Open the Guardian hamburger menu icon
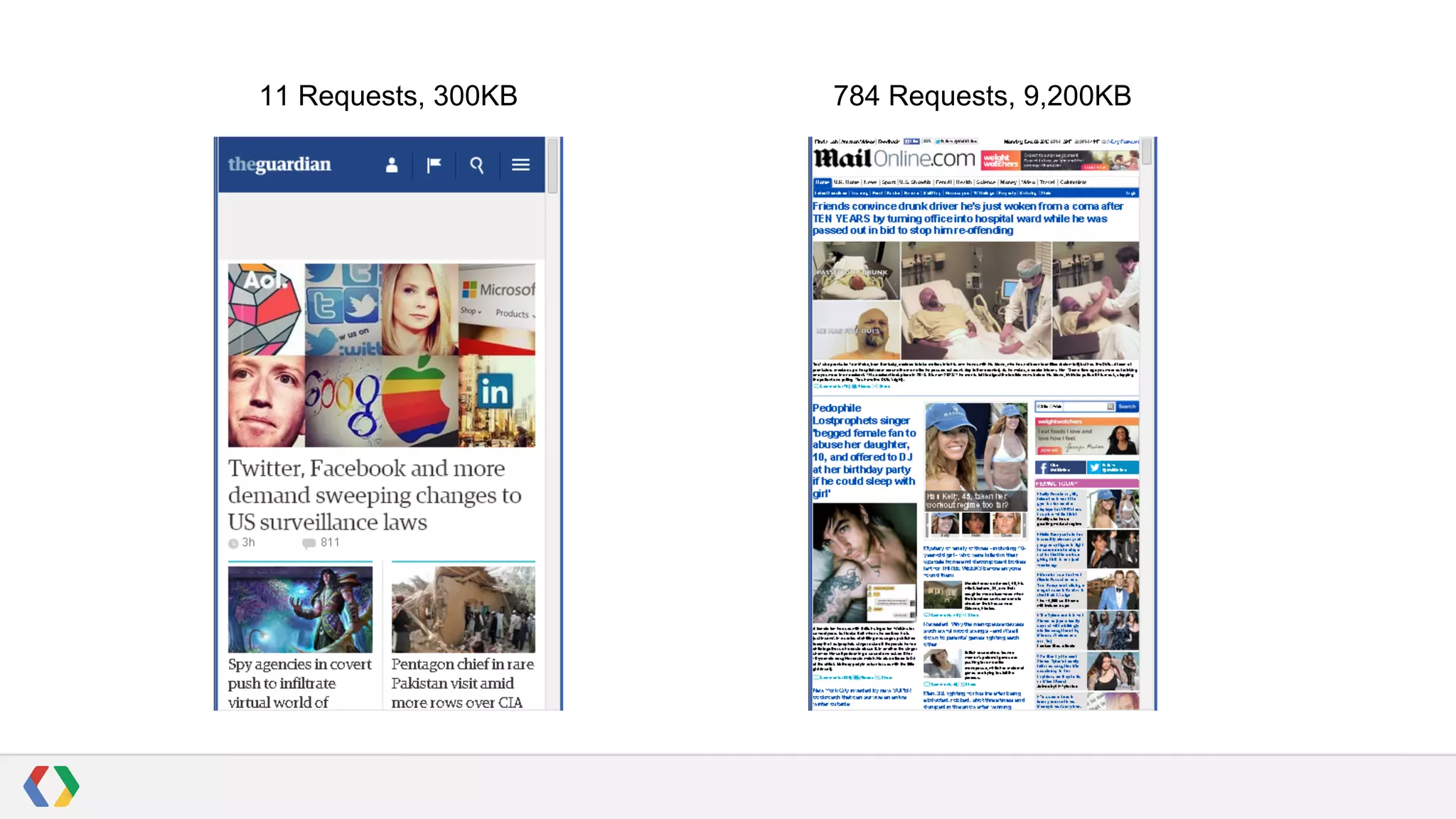Screen dimensions: 1456x819 click(520, 165)
